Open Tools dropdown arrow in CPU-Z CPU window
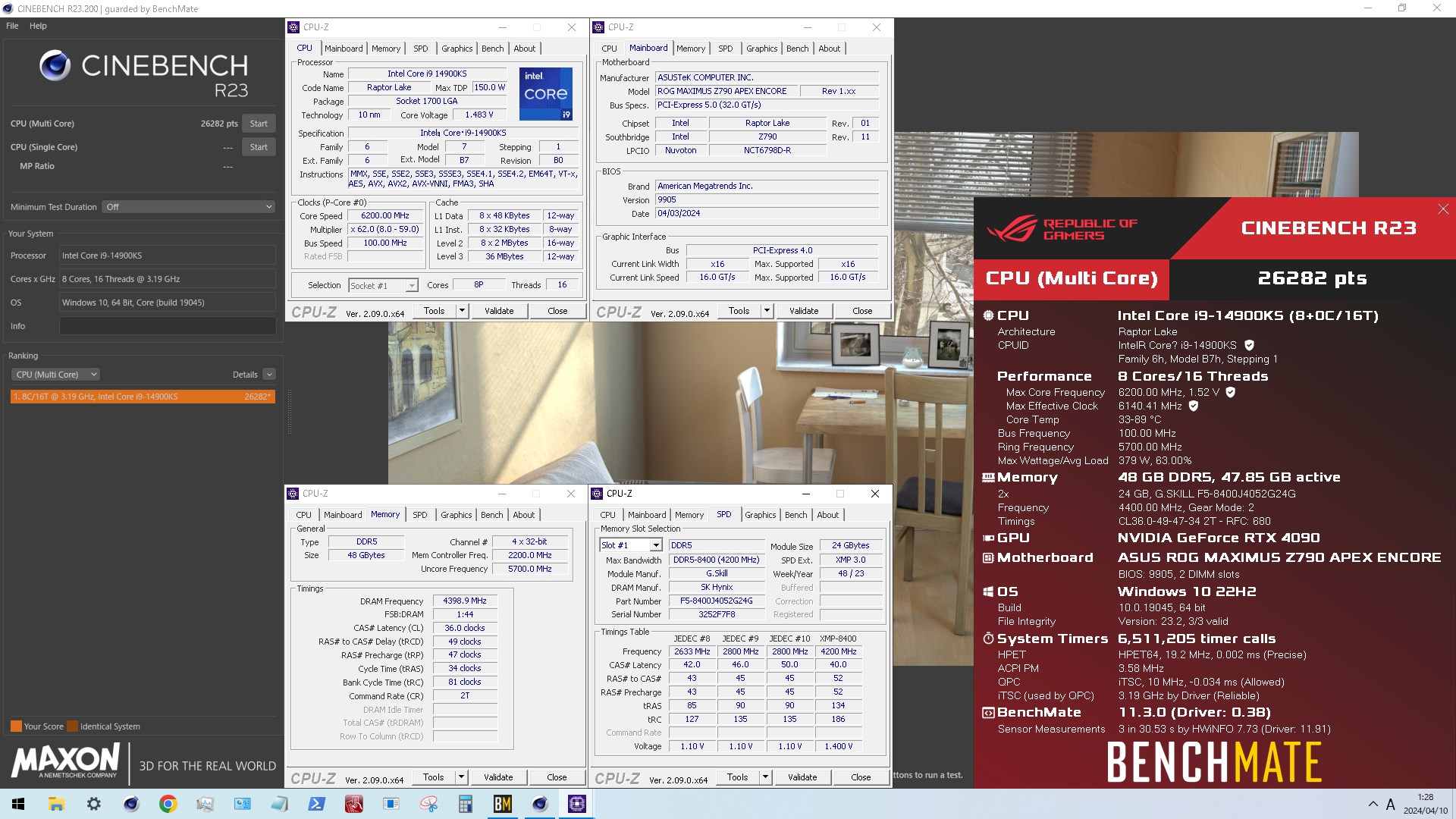1456x819 pixels. [x=462, y=311]
